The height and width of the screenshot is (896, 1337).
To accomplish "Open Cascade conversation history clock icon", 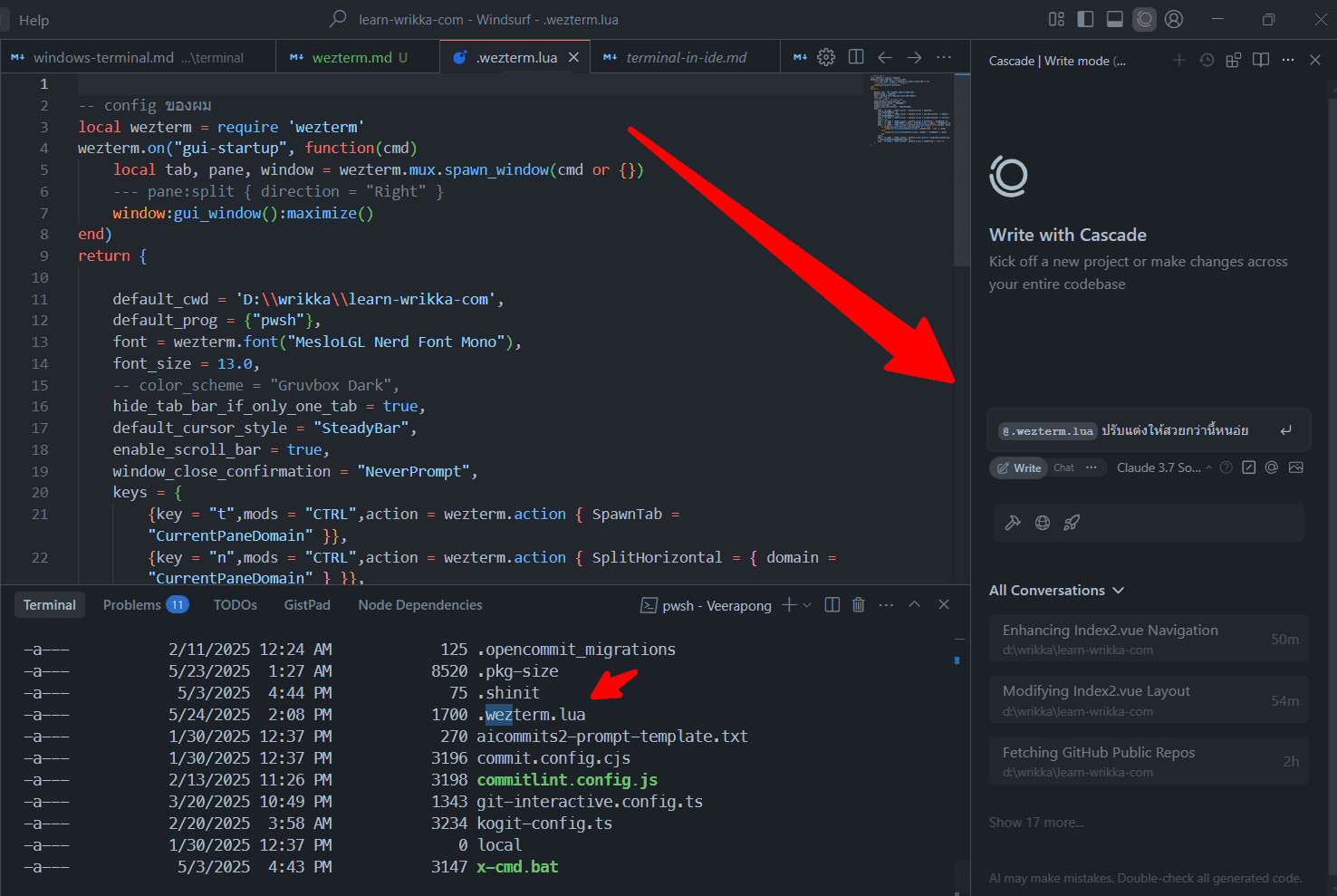I will click(x=1207, y=60).
